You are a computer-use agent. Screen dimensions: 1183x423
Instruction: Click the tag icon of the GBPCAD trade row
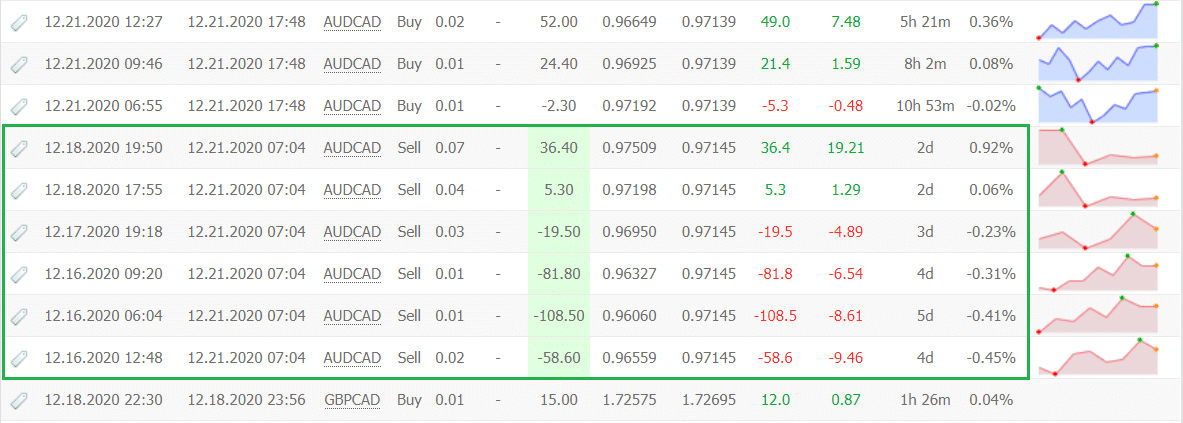coord(18,400)
